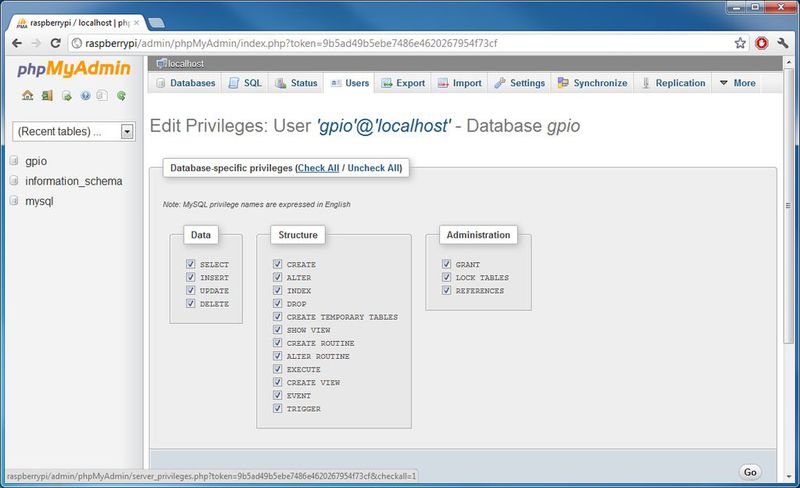The image size is (800, 488).
Task: Click the Log out door icon
Action: click(x=47, y=95)
